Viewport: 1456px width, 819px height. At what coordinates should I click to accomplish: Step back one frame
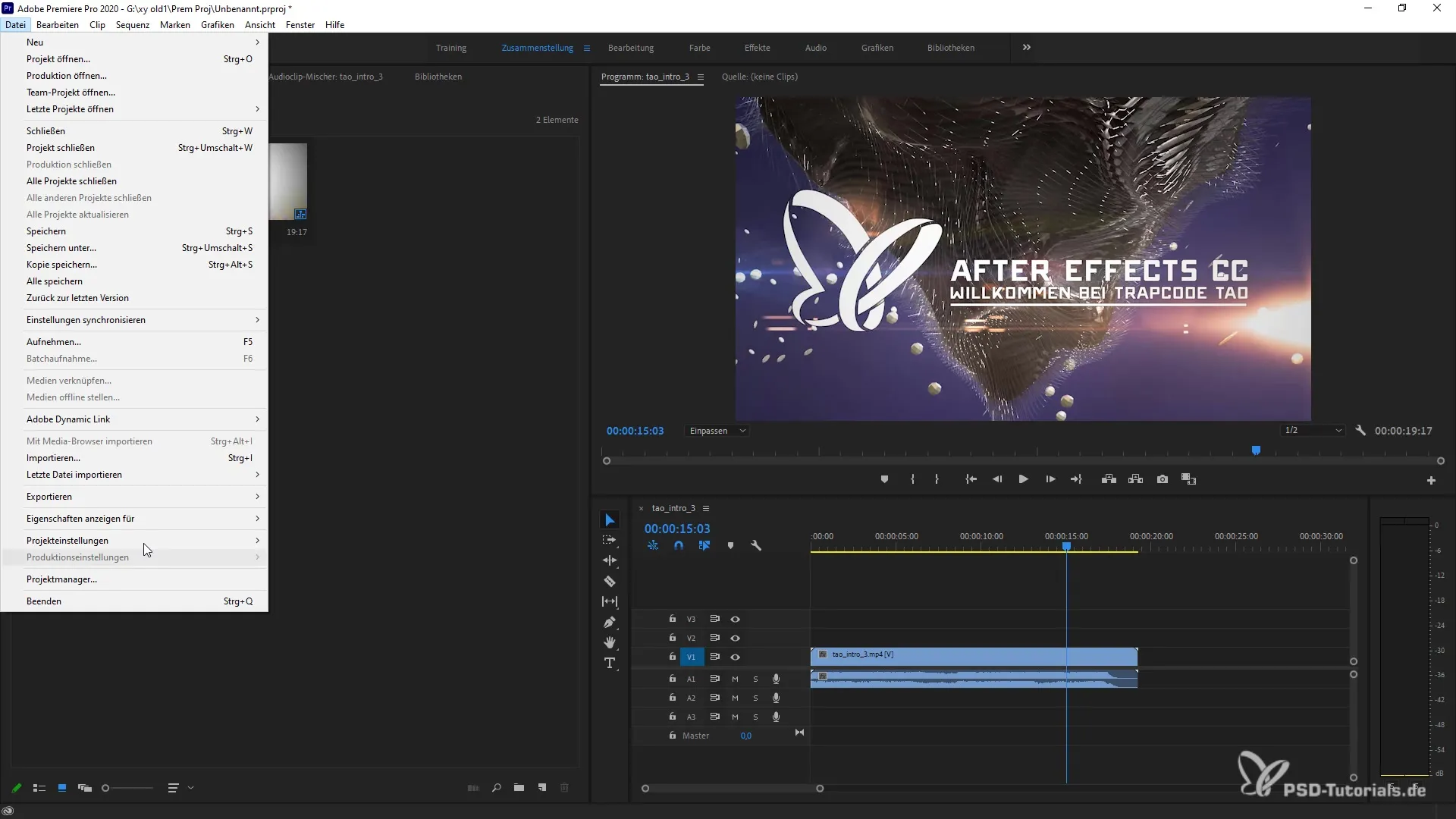click(x=997, y=479)
